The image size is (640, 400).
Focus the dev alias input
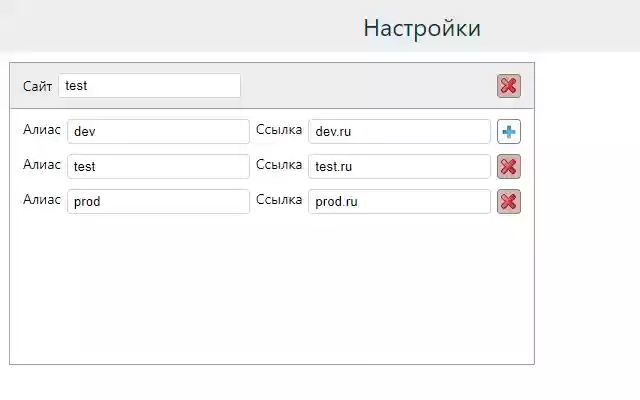(x=158, y=131)
